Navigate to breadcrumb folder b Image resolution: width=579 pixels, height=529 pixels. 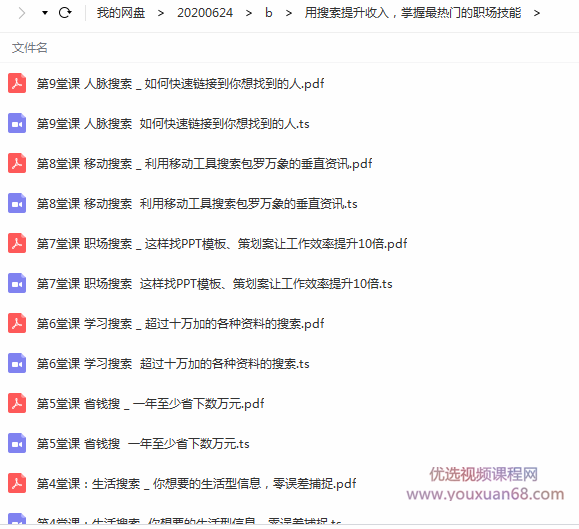268,13
